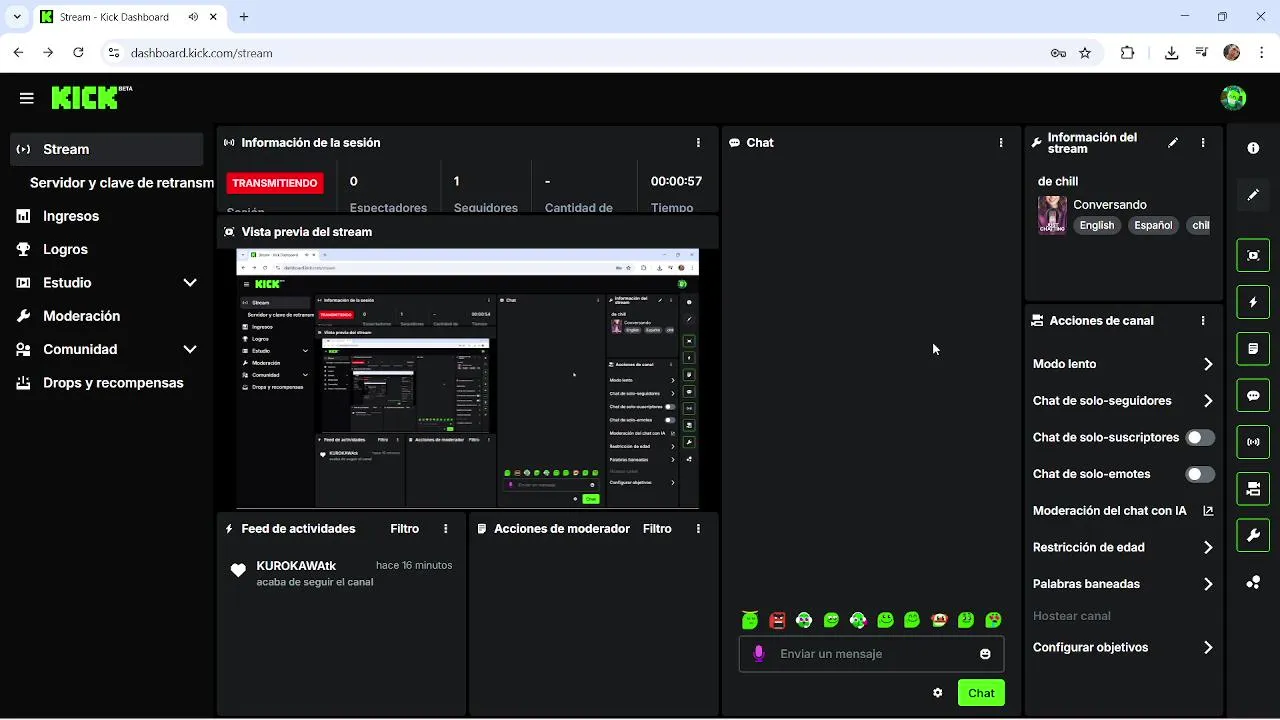Open chat settings gear icon
The width and height of the screenshot is (1280, 720).
(938, 693)
